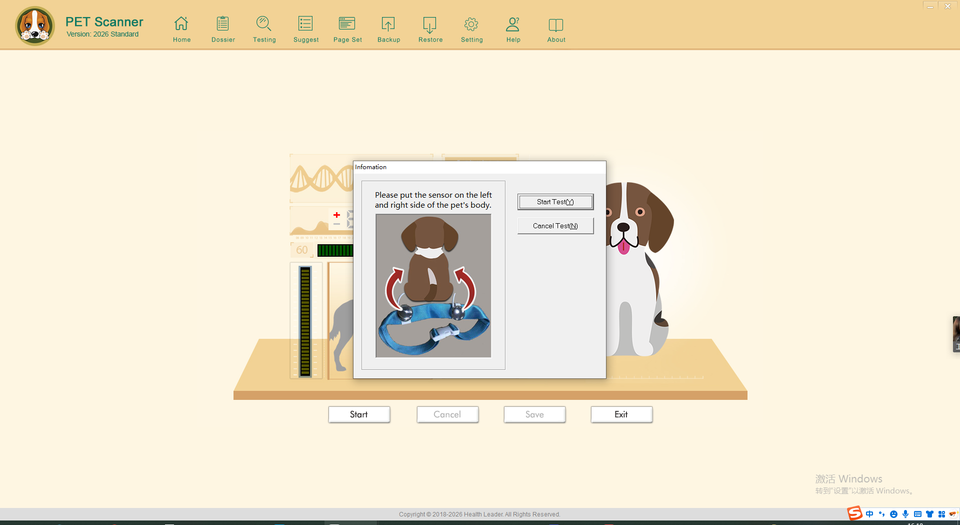Click the Start button below the table
Viewport: 960px width, 525px height.
pos(359,414)
